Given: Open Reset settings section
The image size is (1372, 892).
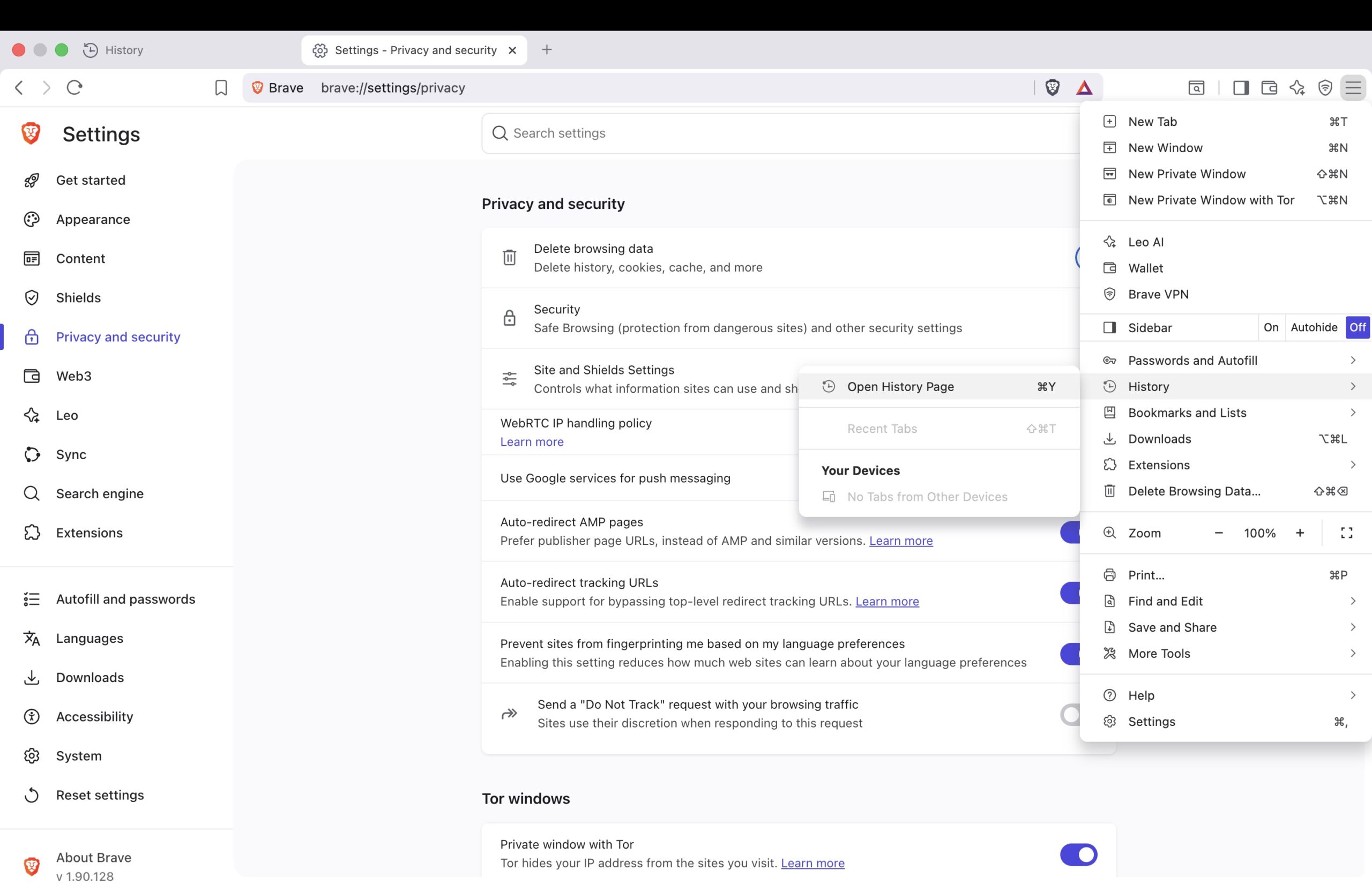Looking at the screenshot, I should (117, 795).
